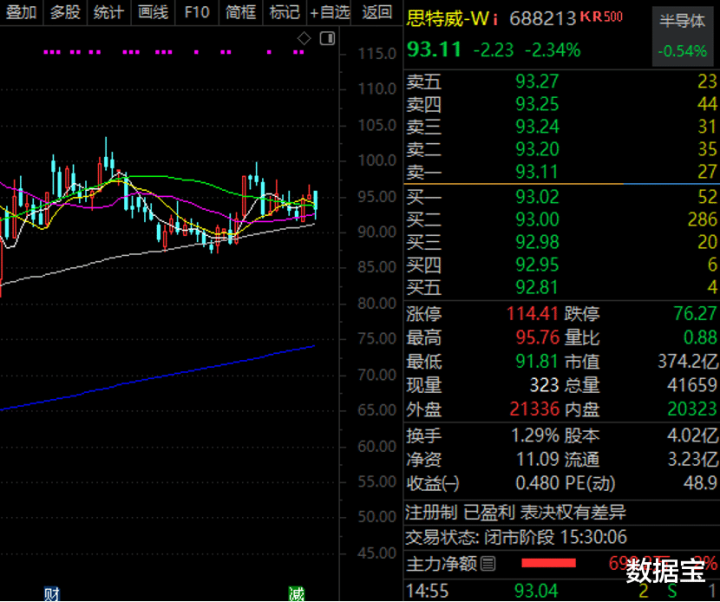Click the 内盘 value 20323
Image resolution: width=720 pixels, height=602 pixels.
[692, 409]
